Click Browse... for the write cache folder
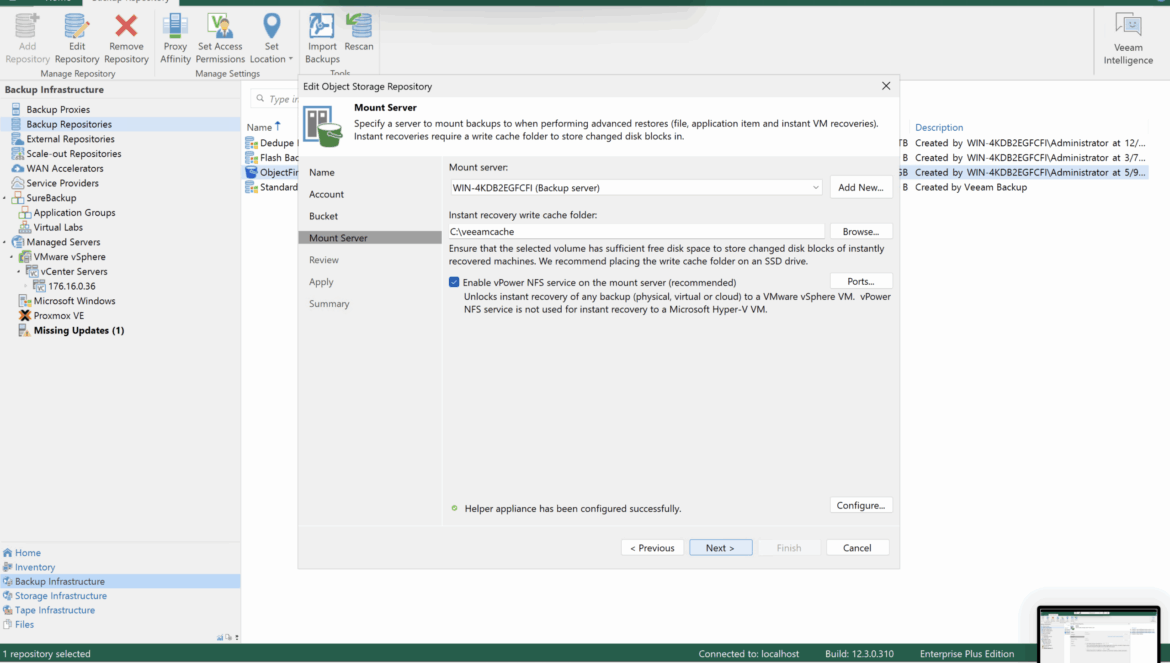 860,231
